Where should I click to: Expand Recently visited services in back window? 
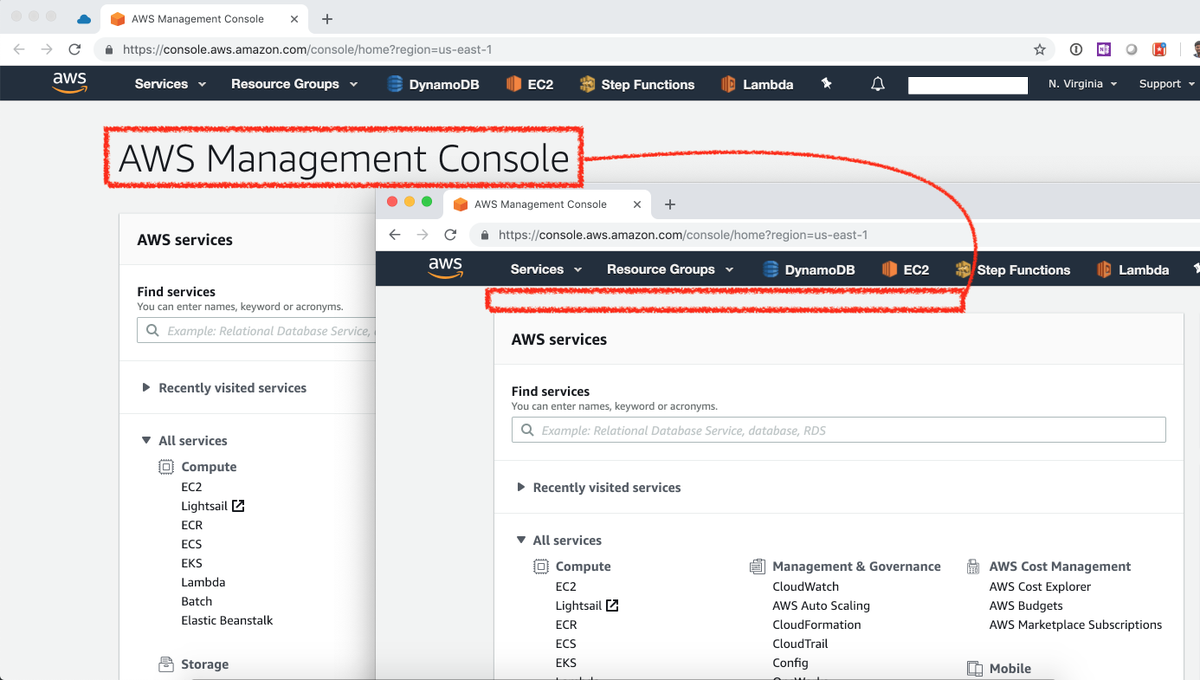point(225,388)
